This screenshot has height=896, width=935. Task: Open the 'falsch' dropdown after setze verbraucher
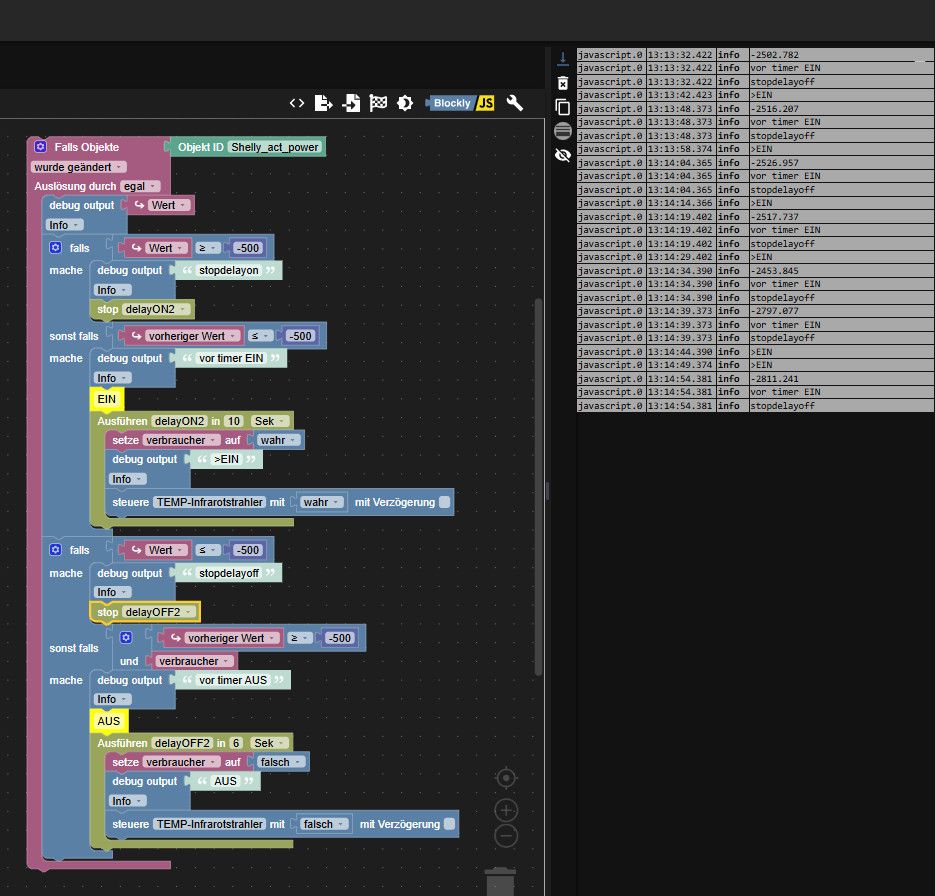pos(280,762)
